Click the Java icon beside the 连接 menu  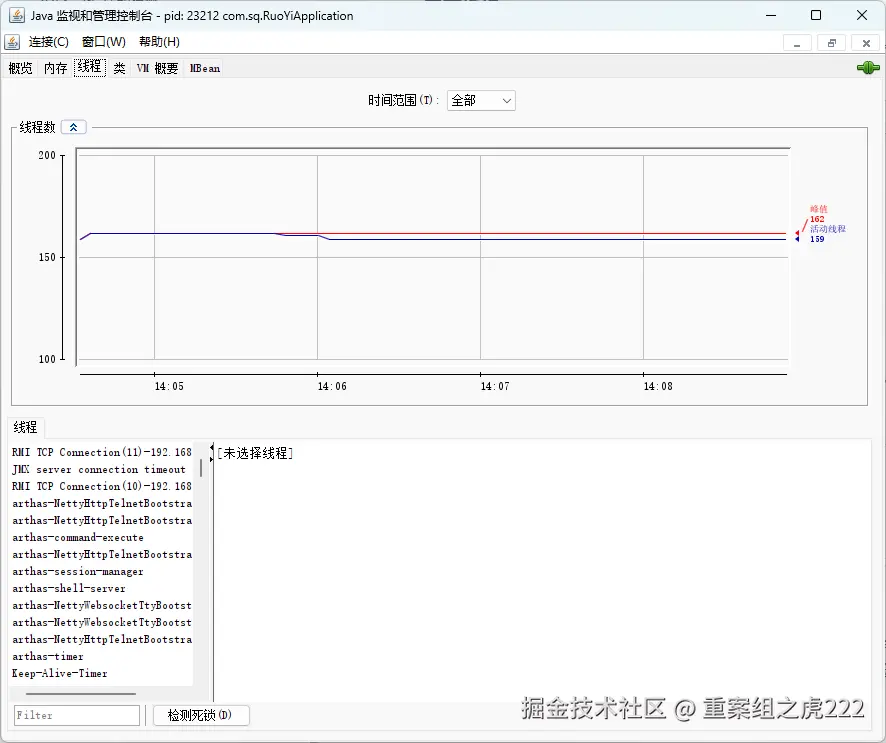12,42
